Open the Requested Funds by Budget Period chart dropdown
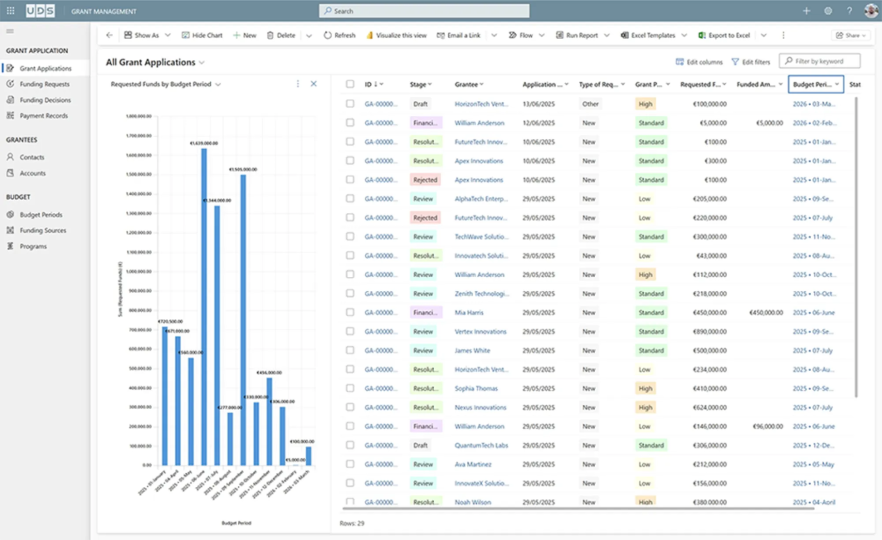This screenshot has width=882, height=540. 218,84
